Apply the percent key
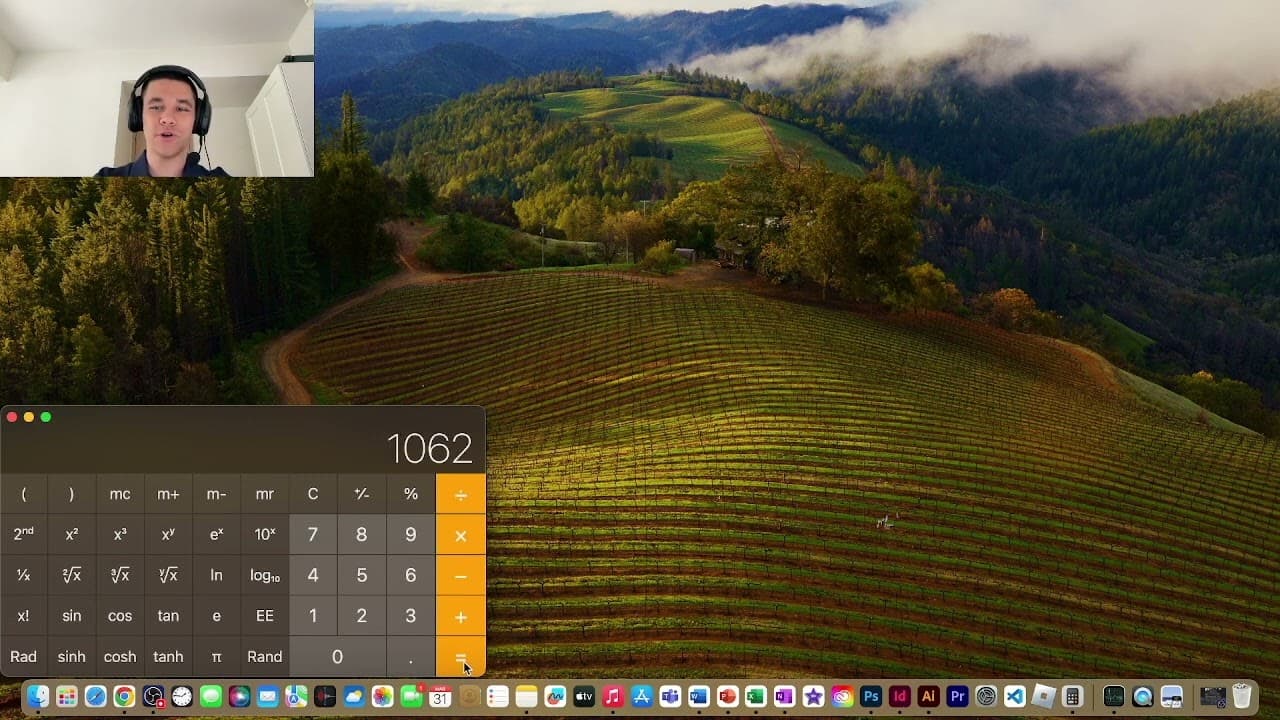 tap(411, 494)
